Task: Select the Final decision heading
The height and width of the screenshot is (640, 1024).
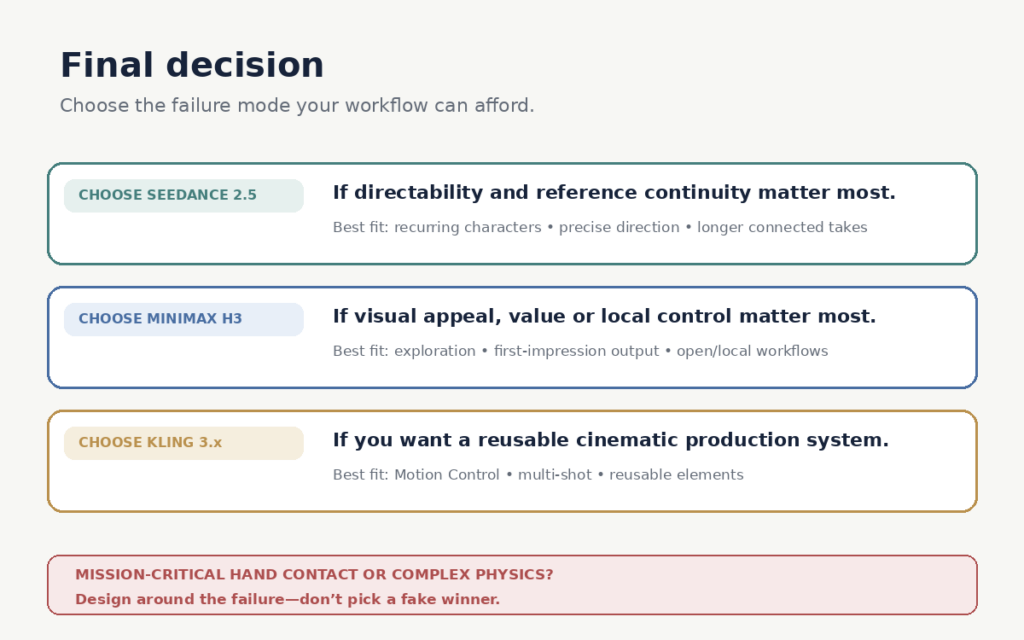Action: click(192, 65)
